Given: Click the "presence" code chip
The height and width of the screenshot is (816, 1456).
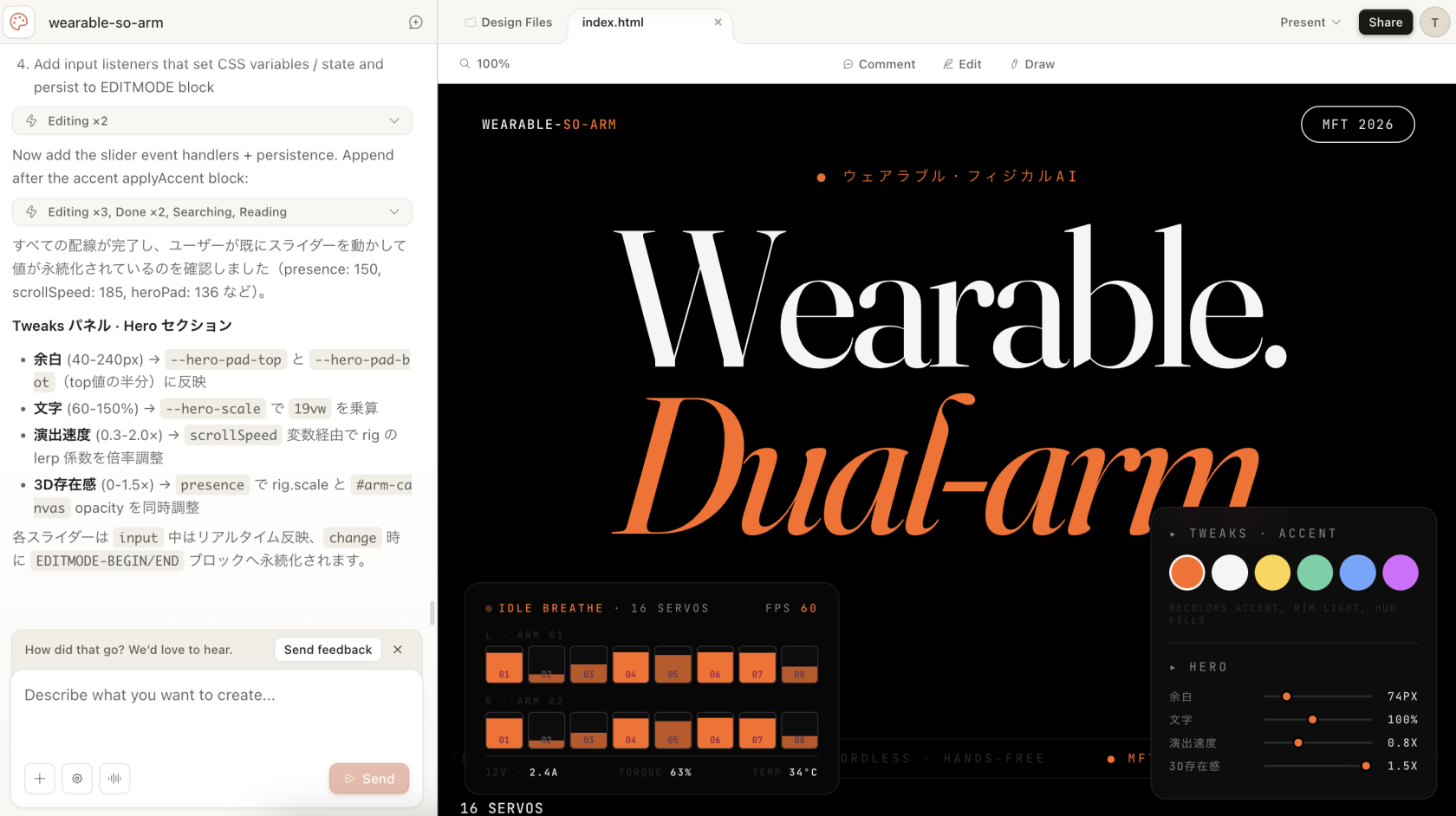Looking at the screenshot, I should pyautogui.click(x=212, y=485).
